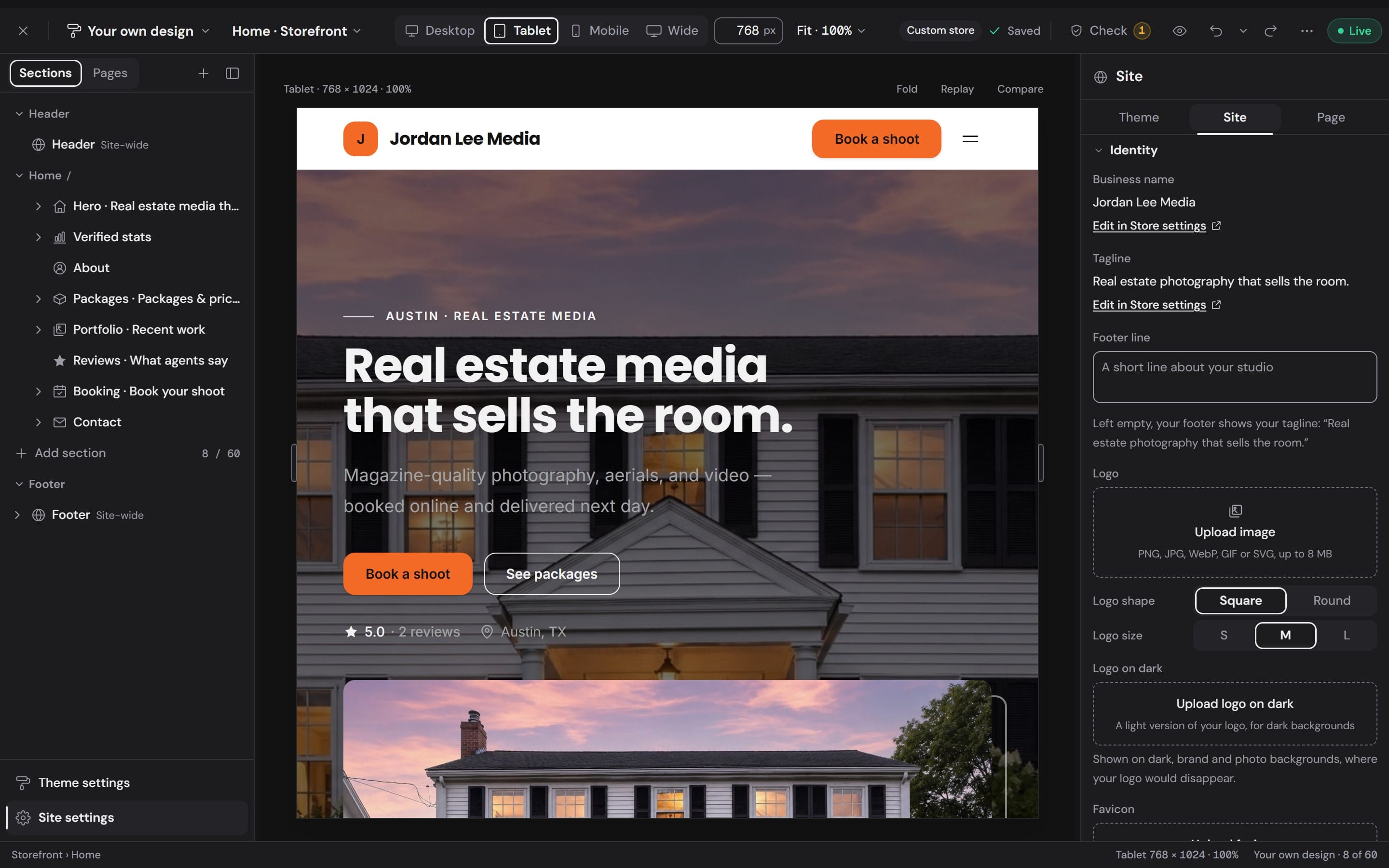The image size is (1389, 868).
Task: Click the preview eye icon in top toolbar
Action: 1180,31
